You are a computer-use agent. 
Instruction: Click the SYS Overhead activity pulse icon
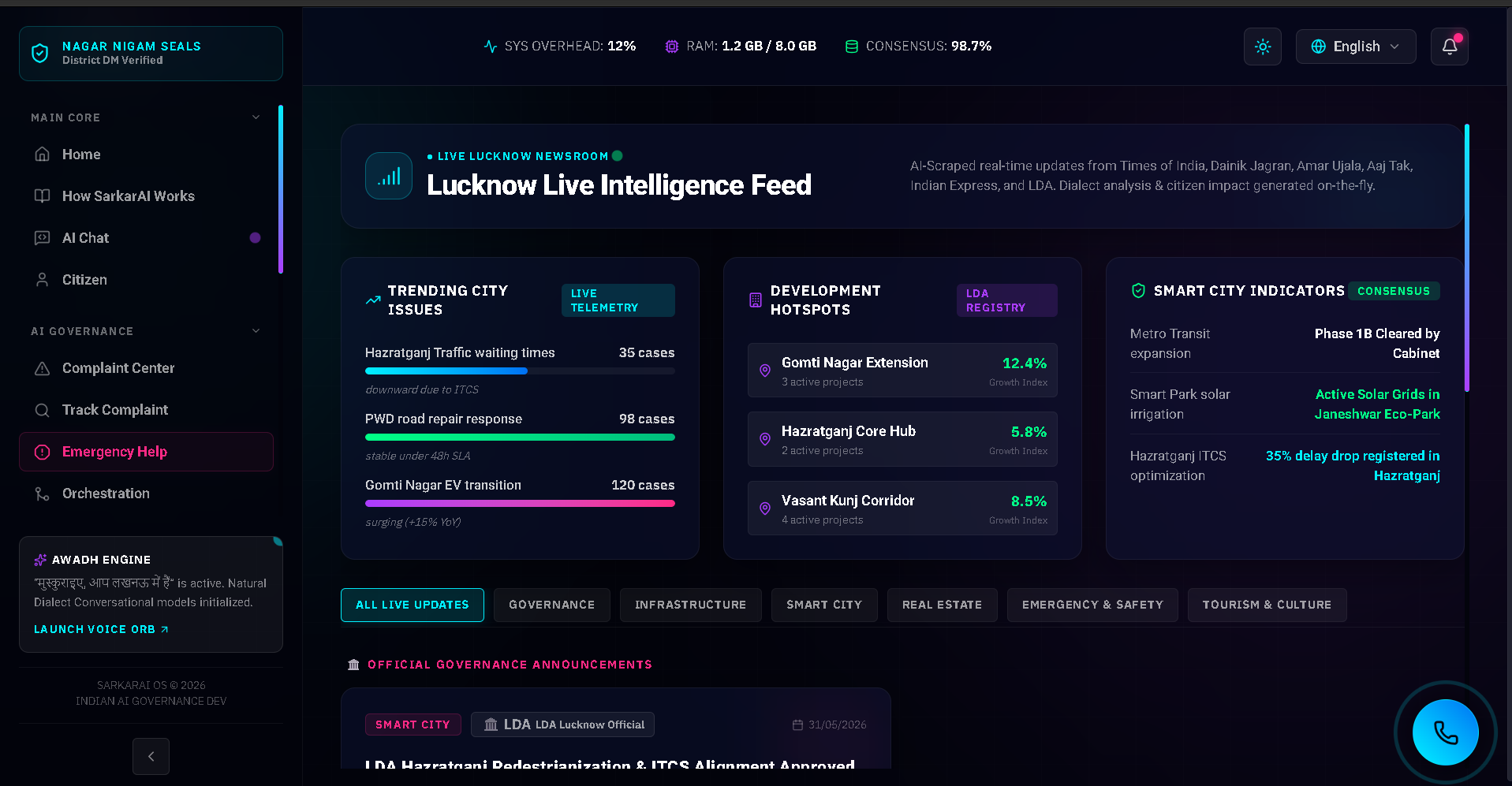pyautogui.click(x=491, y=47)
